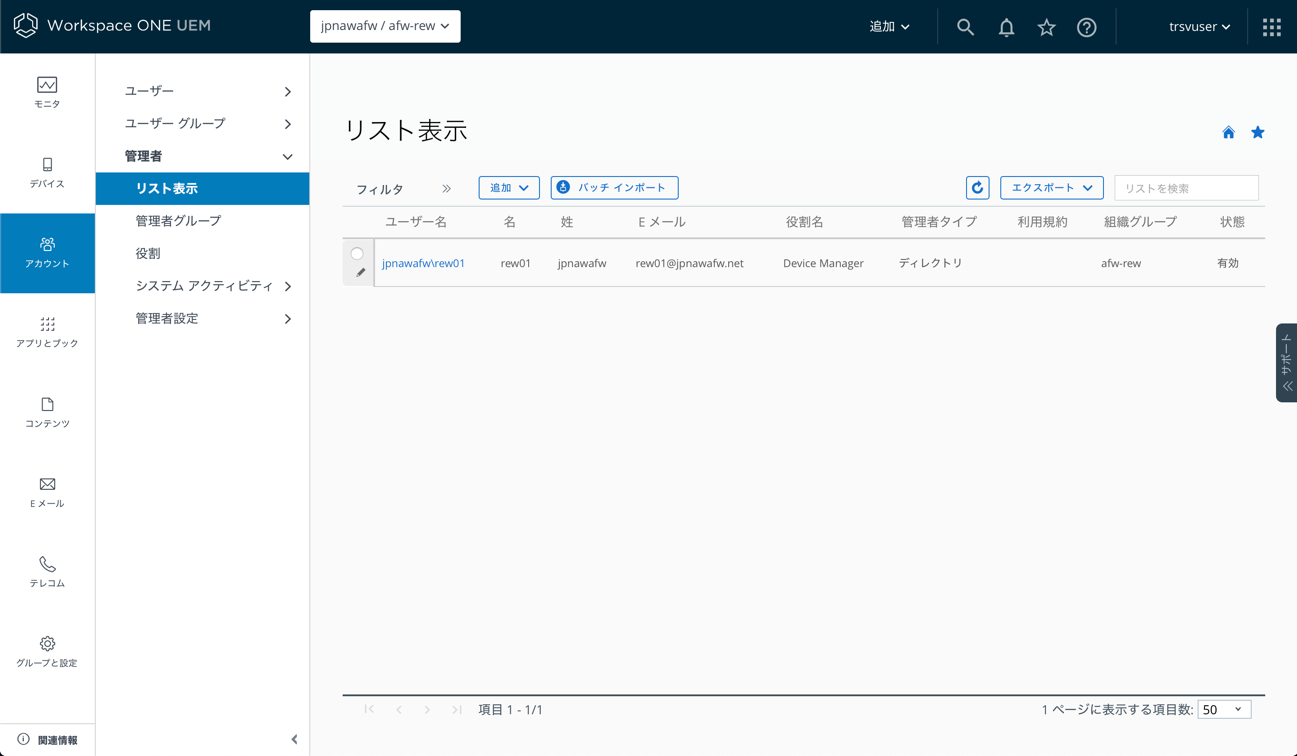Edit rew01 row with pencil icon
Image resolution: width=1297 pixels, height=756 pixels.
[361, 272]
